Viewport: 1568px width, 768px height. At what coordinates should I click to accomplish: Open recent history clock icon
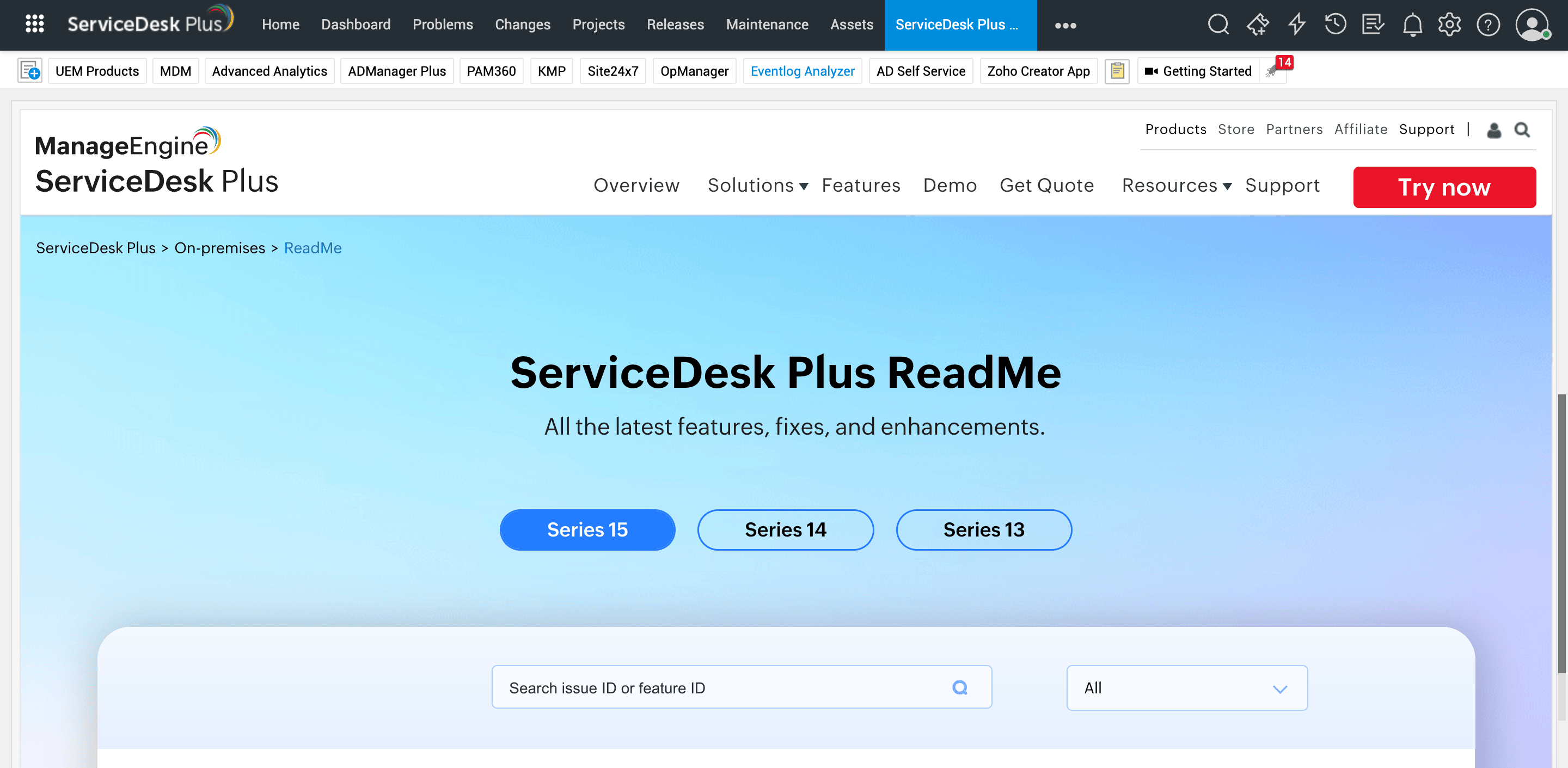[1335, 25]
